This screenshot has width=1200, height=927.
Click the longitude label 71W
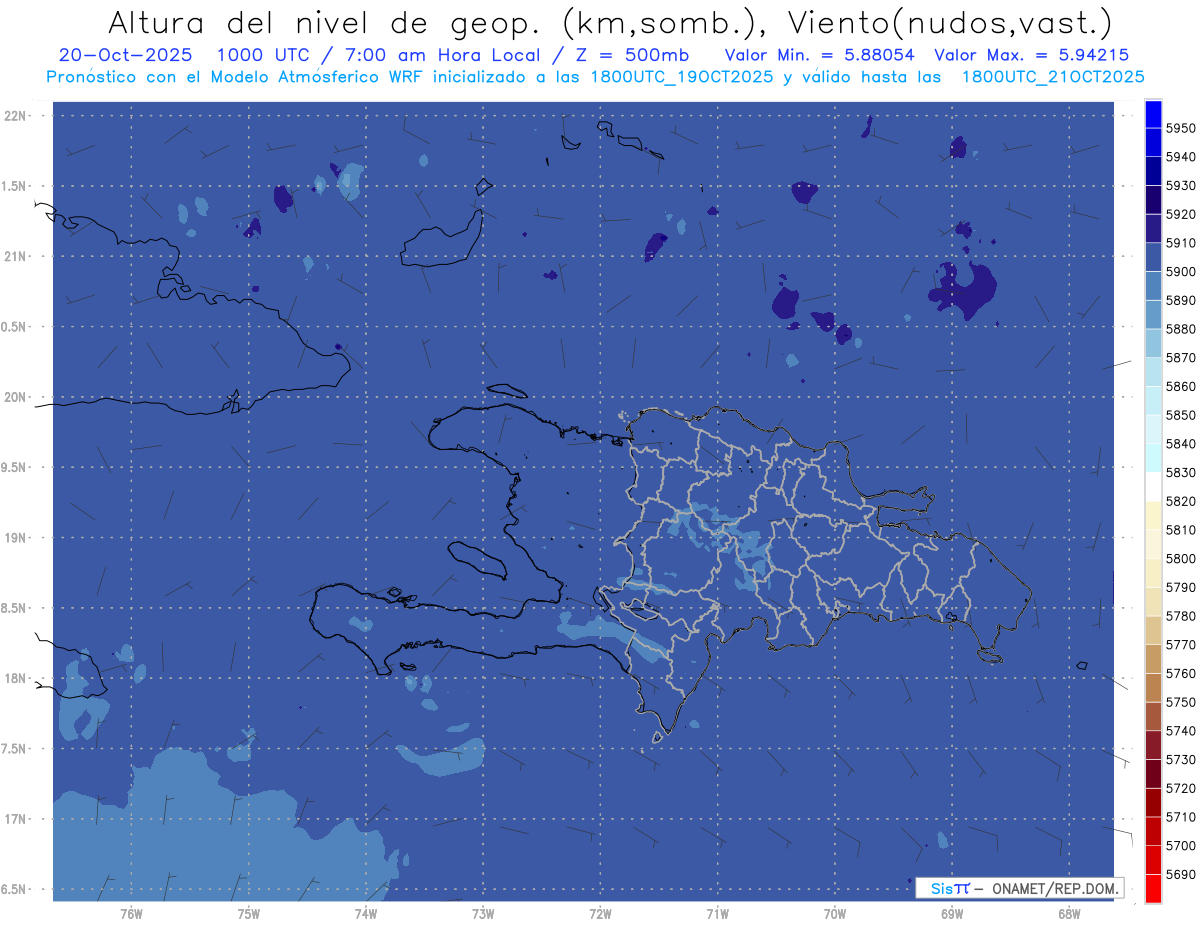tap(717, 914)
